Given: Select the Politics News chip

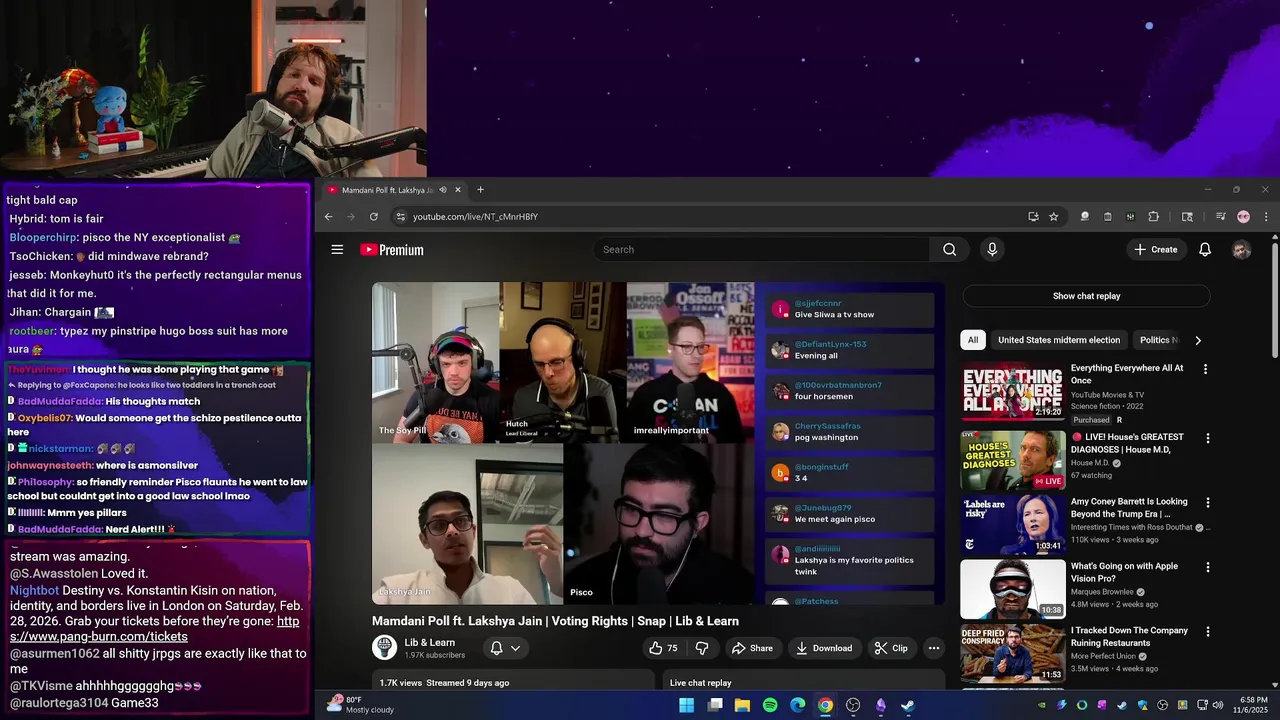Looking at the screenshot, I should click(x=1158, y=340).
